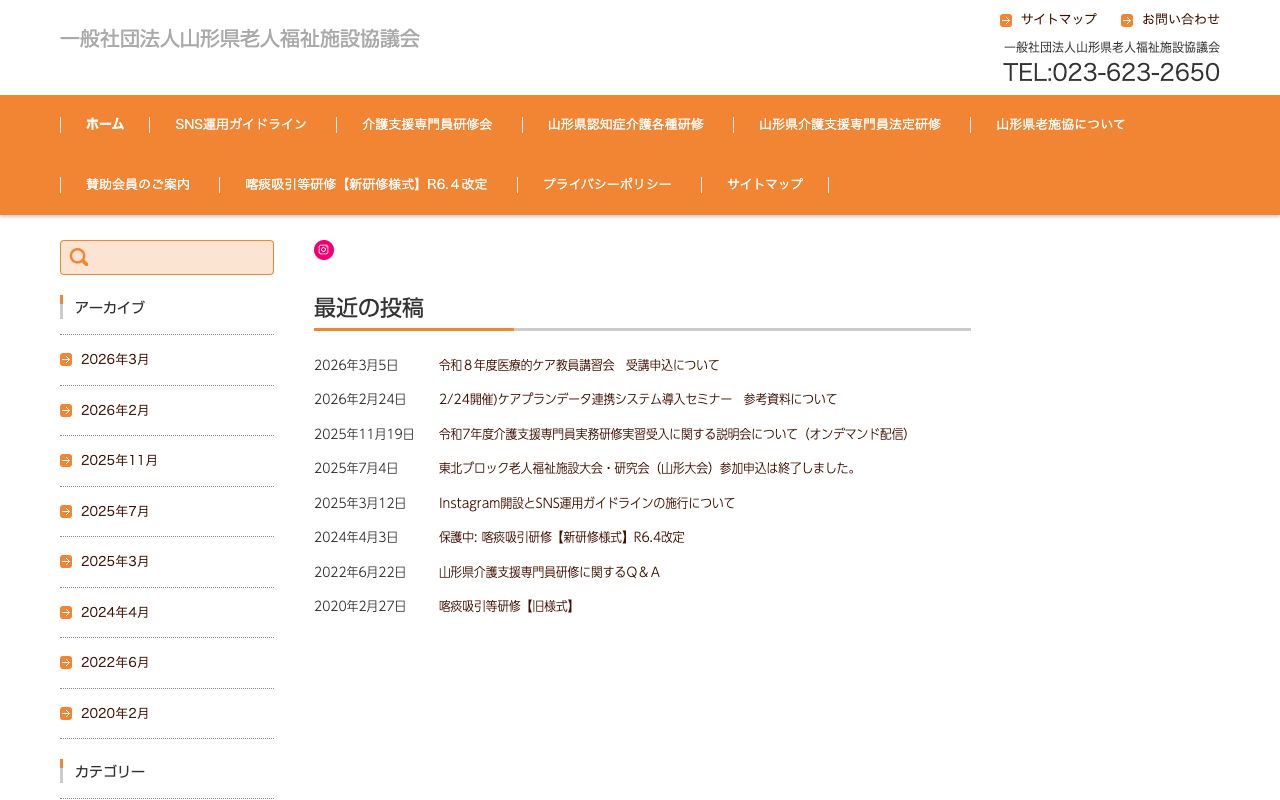Image resolution: width=1280 pixels, height=800 pixels.
Task: Click the magnifier icon in the search box
Action: [x=79, y=257]
